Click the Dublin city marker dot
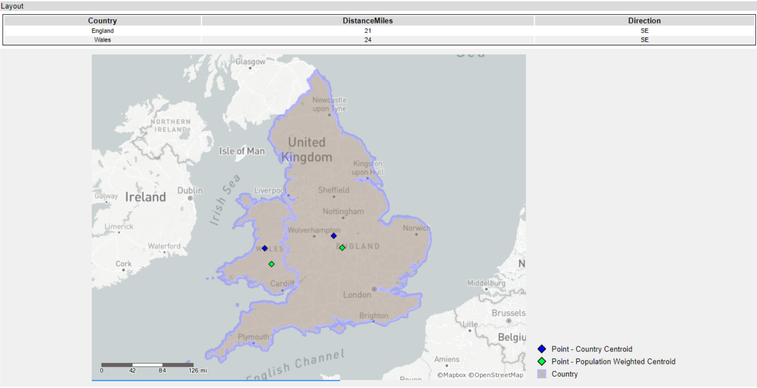 click(x=190, y=198)
